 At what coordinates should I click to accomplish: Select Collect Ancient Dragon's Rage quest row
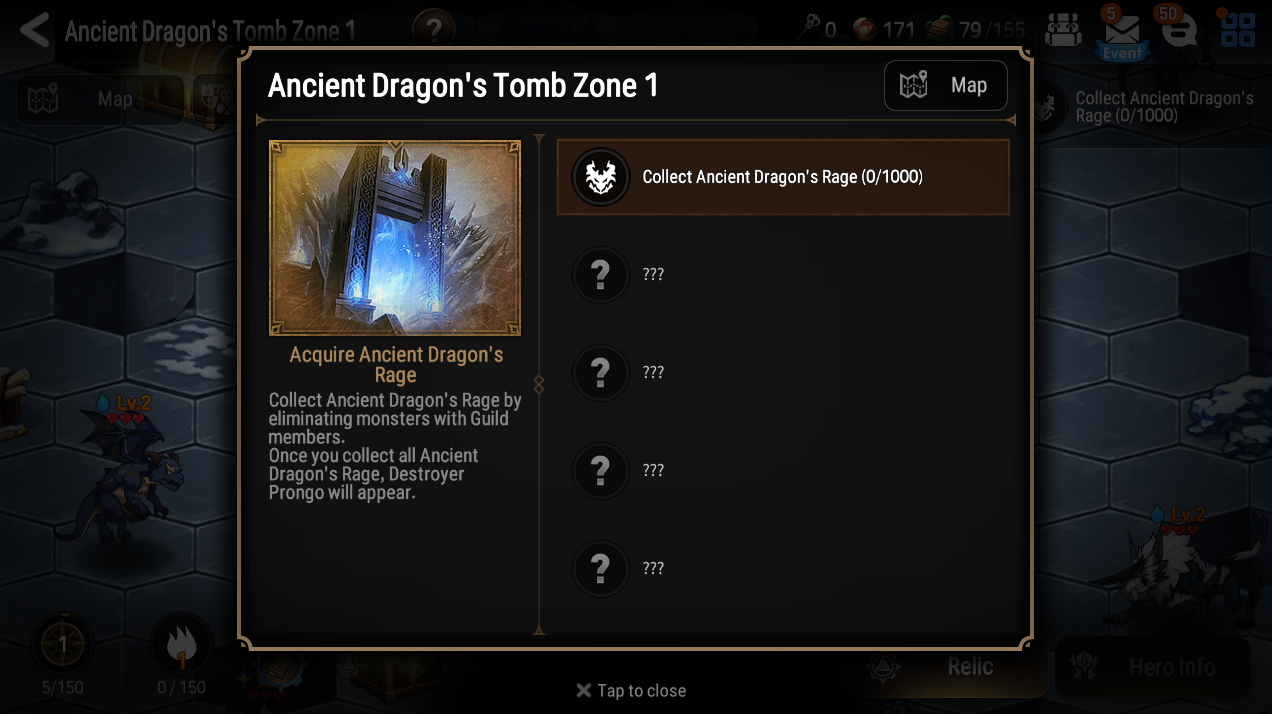(x=783, y=177)
